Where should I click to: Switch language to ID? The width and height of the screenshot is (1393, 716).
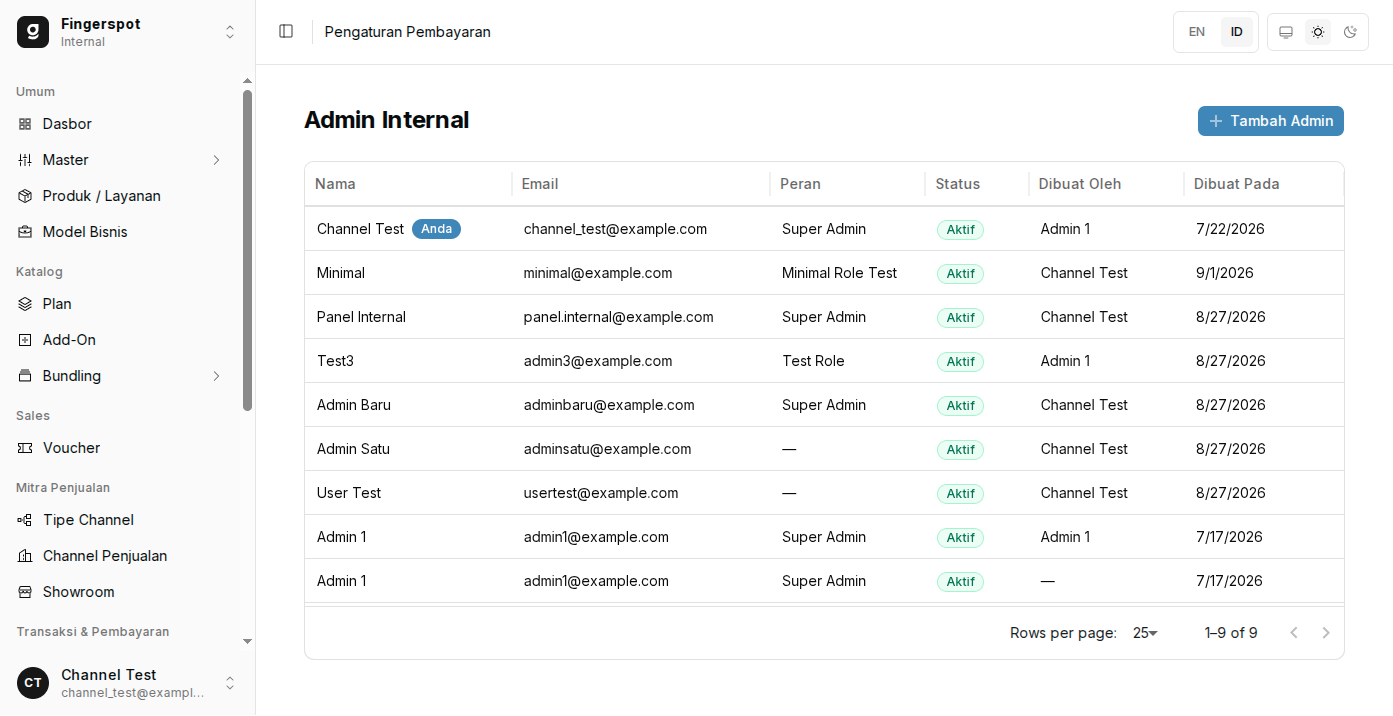(x=1237, y=32)
